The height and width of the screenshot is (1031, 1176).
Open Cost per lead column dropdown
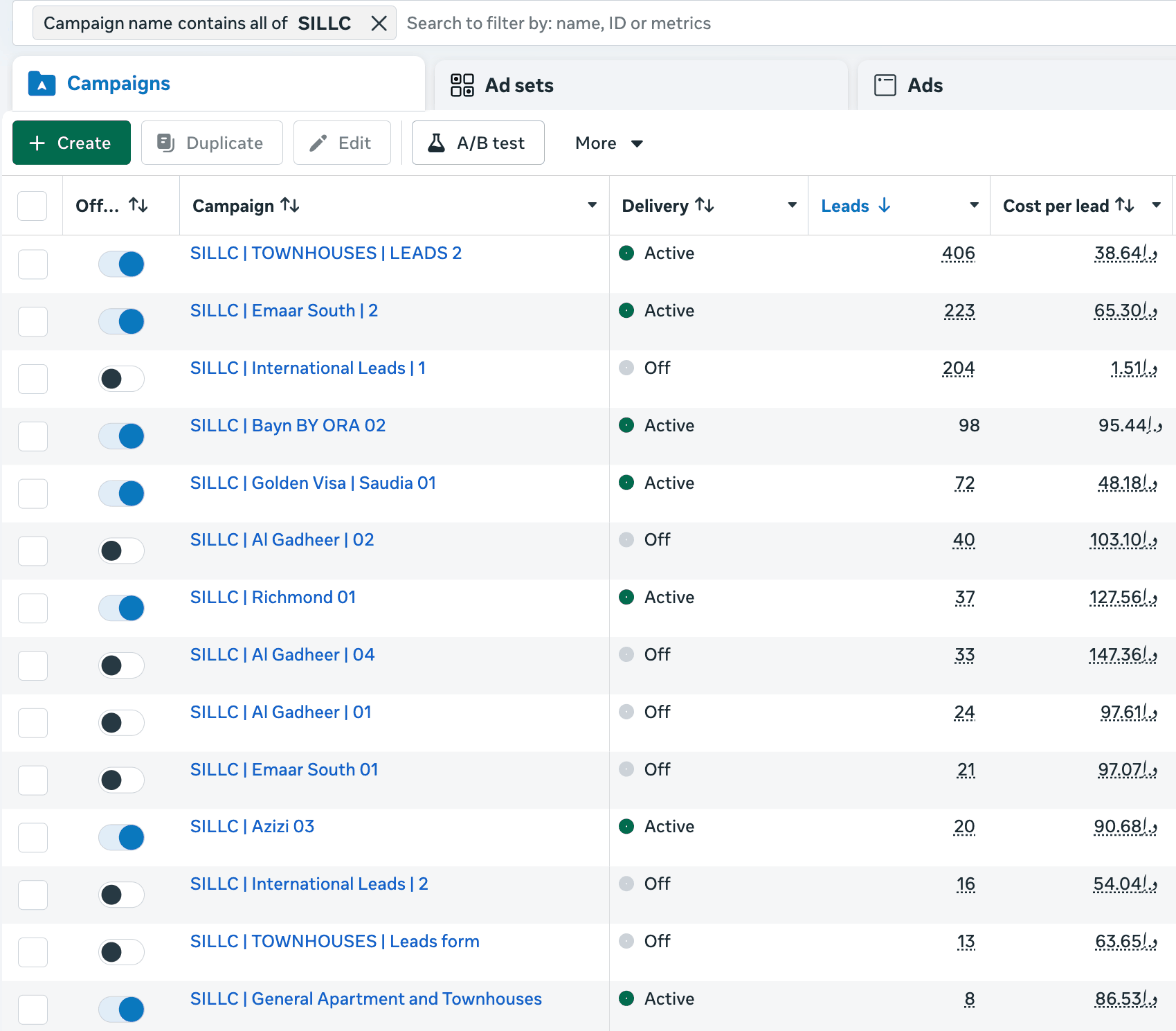pyautogui.click(x=1156, y=205)
